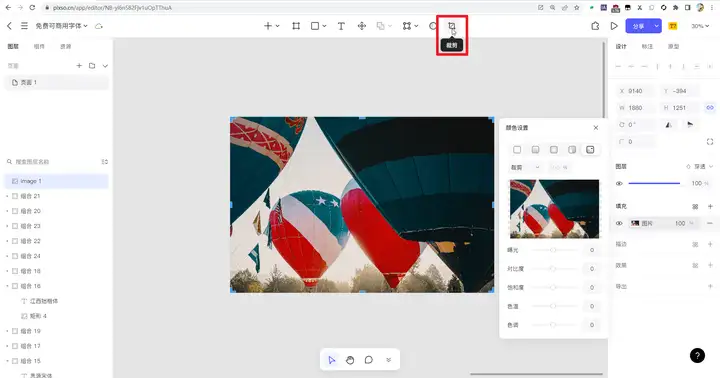Flip the image horizontally

pos(669,125)
